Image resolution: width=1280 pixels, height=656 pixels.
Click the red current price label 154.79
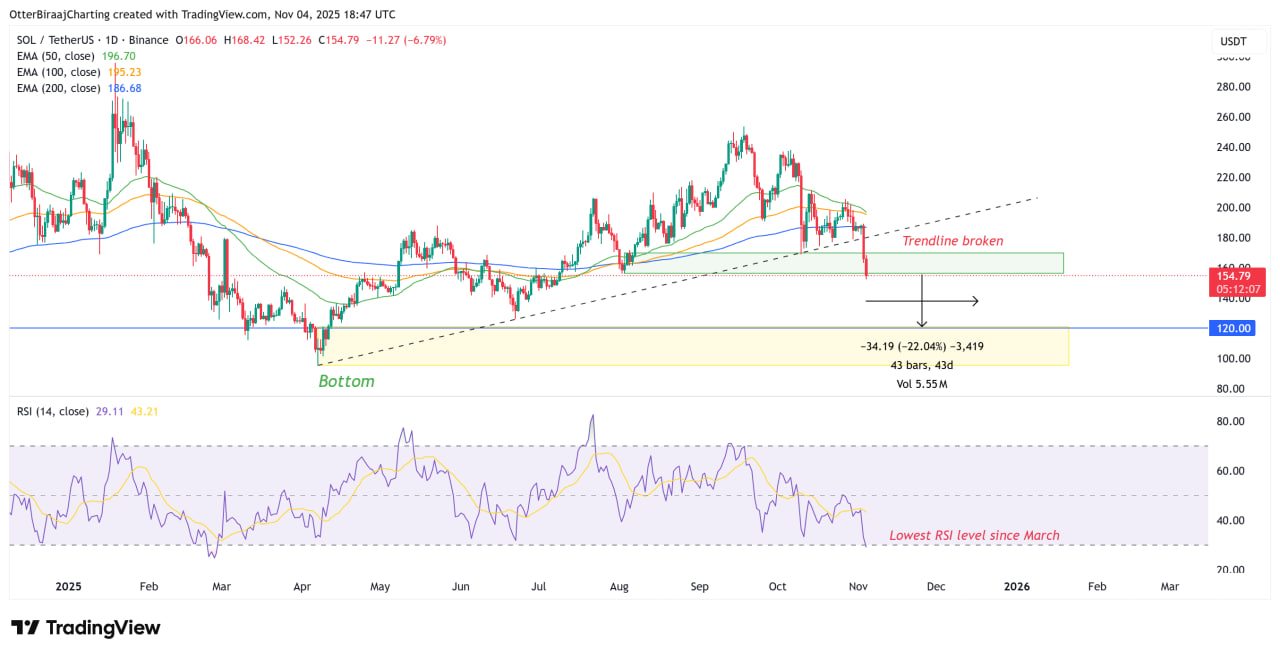pyautogui.click(x=1237, y=275)
